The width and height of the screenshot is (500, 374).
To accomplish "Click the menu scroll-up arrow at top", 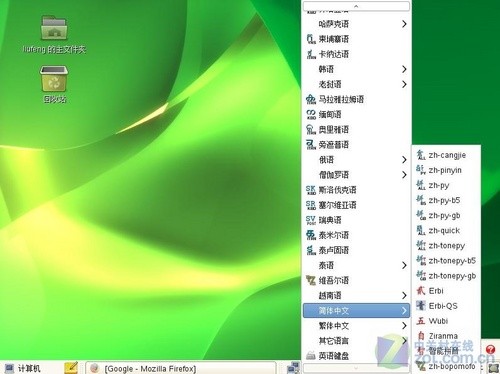I will point(356,6).
